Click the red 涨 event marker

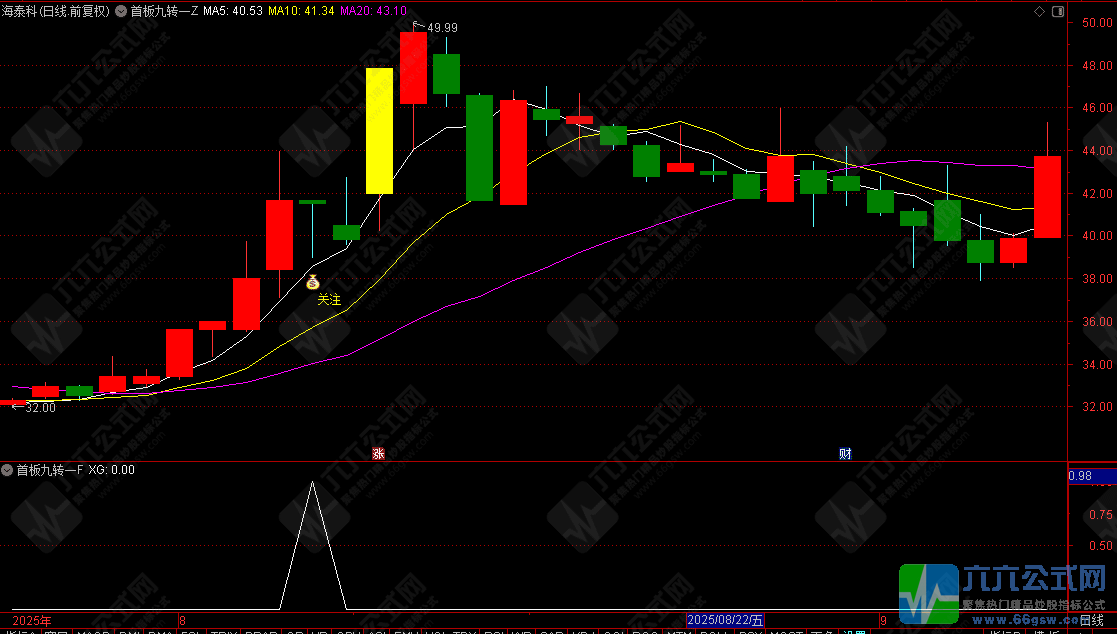[x=378, y=453]
